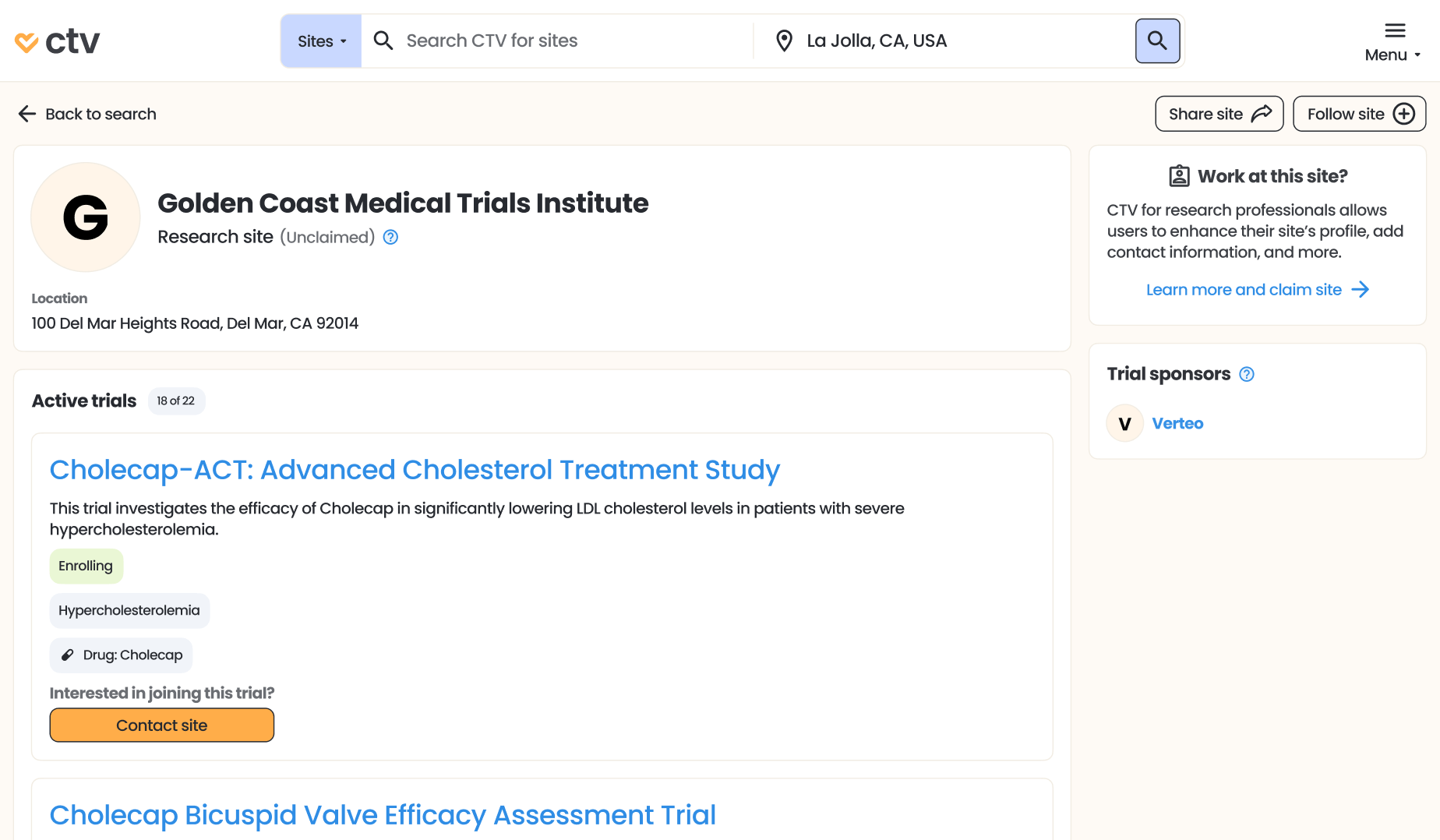Screen dimensions: 1440x840
Task: Click the help icon next to Unclaimed
Action: (391, 238)
